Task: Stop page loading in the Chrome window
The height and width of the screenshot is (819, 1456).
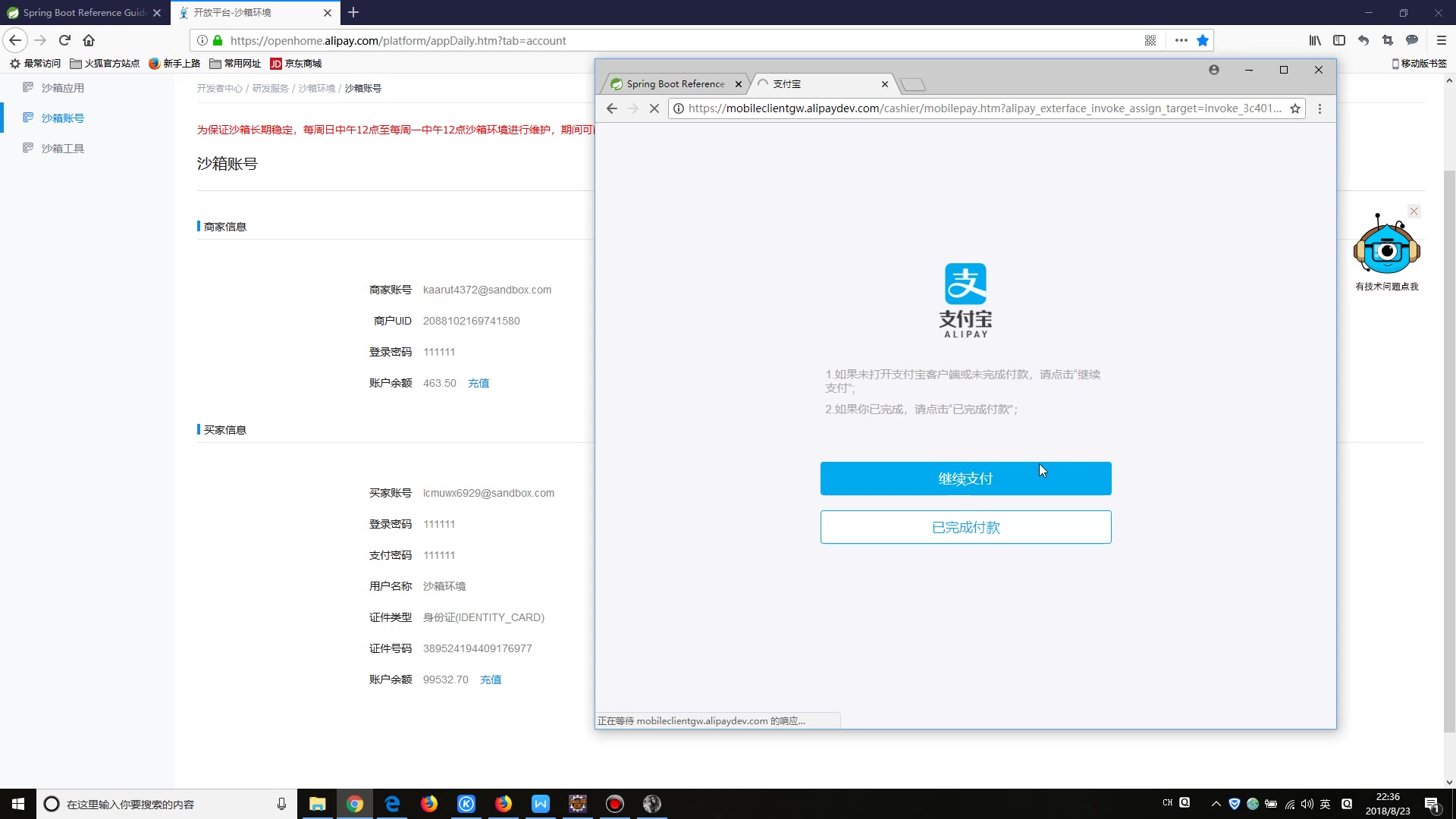Action: (654, 108)
